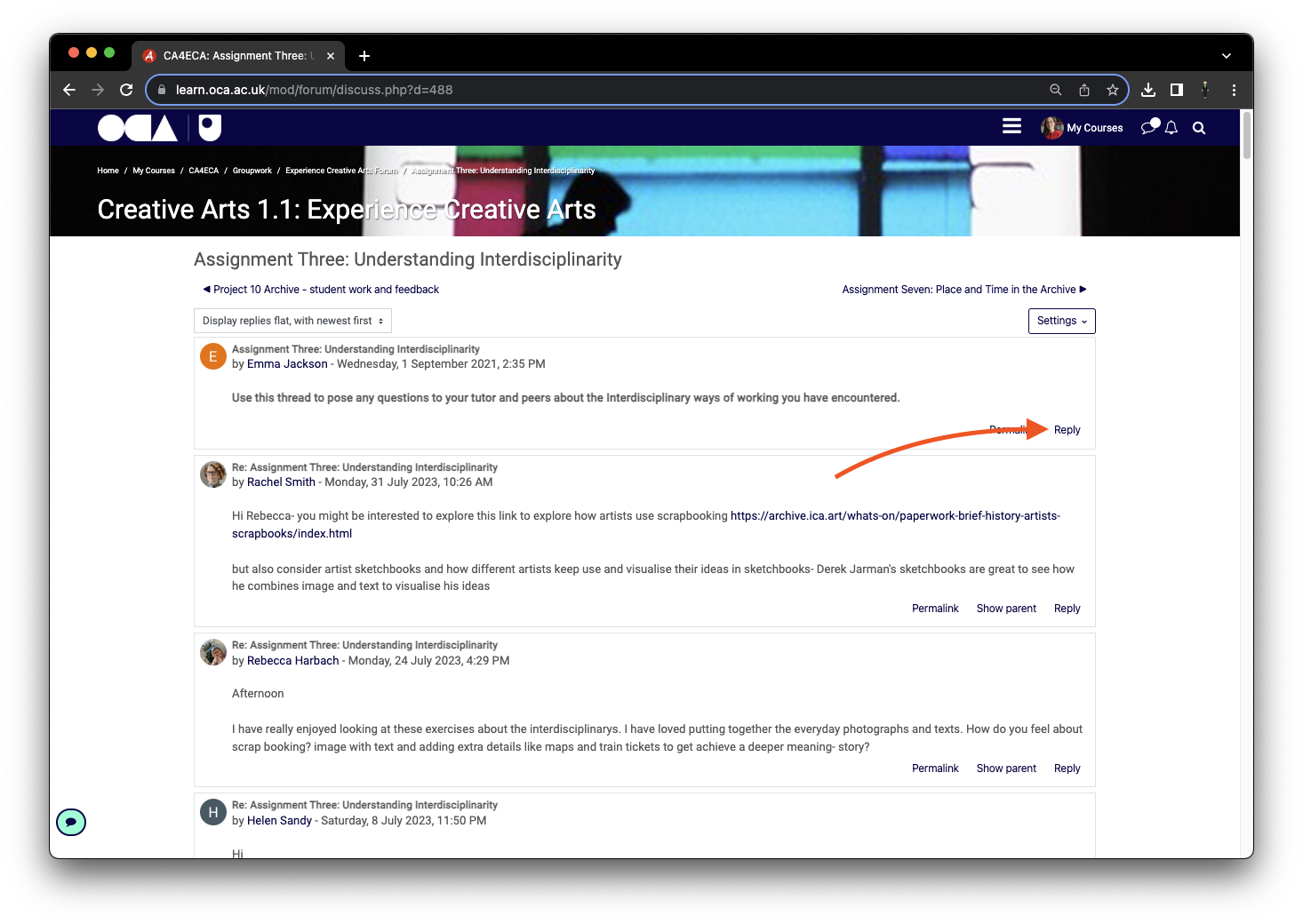
Task: Check notifications via the bell icon
Action: 1171,127
